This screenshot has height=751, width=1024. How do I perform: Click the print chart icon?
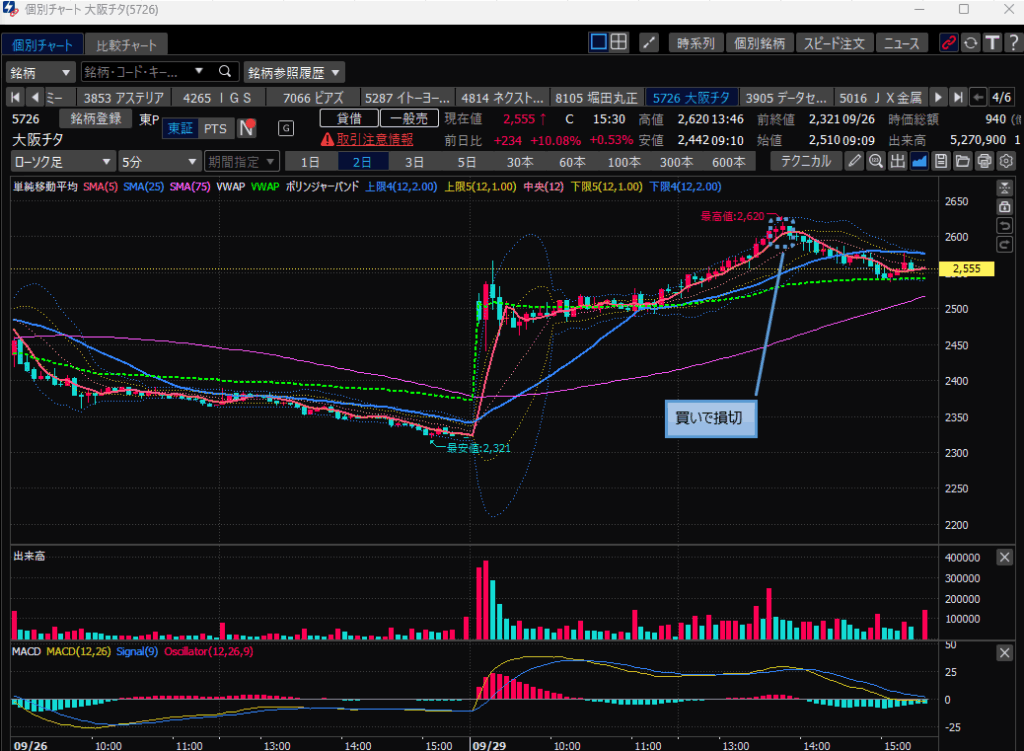984,161
